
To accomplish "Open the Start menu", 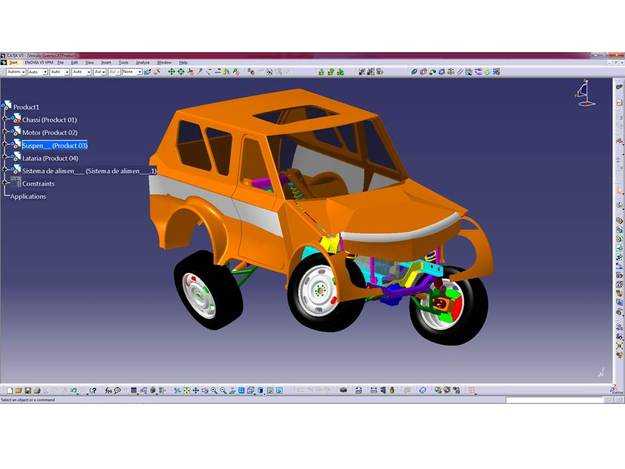I will click(14, 63).
